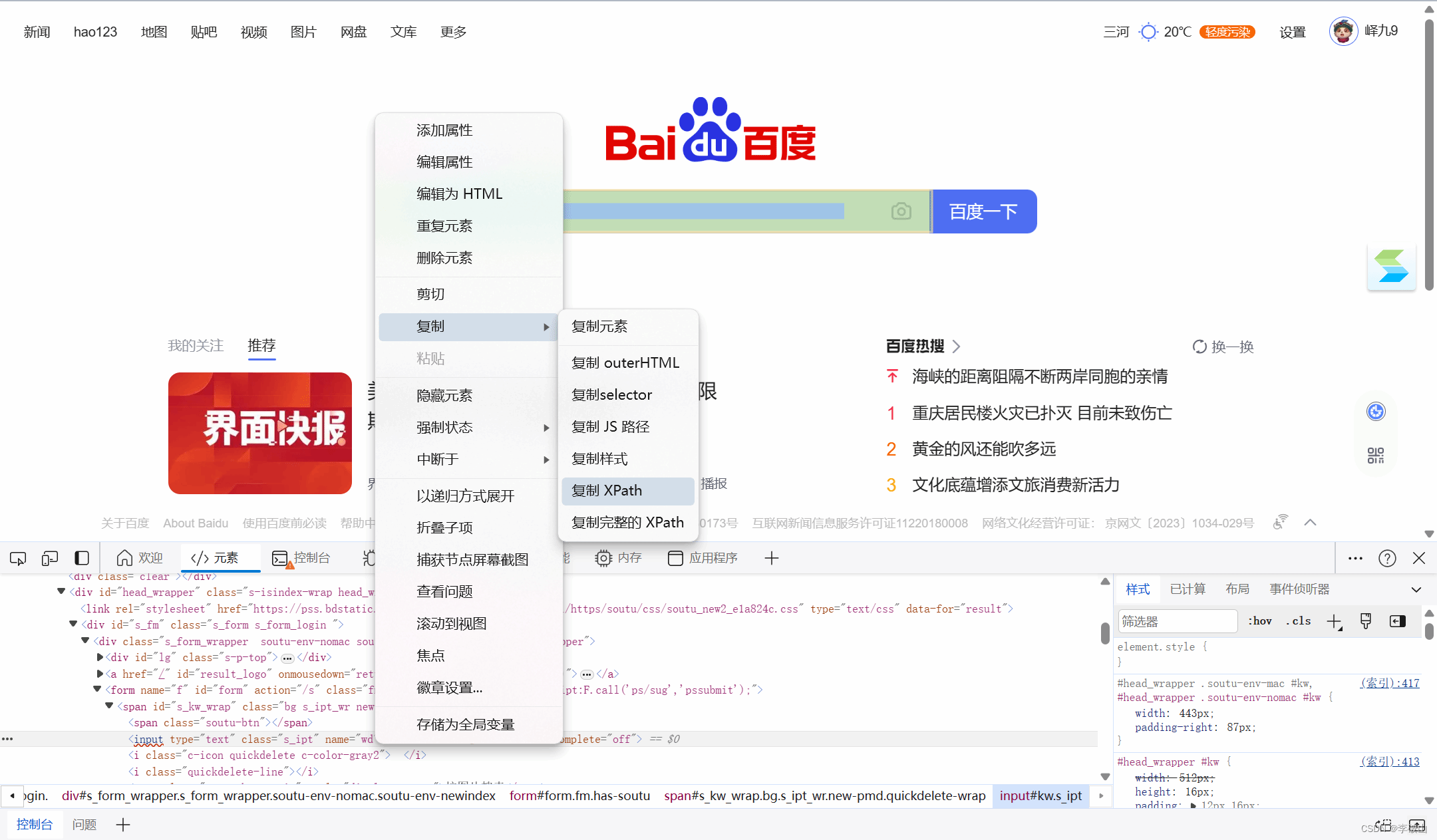Click the 百度一下 search button
Screen dimensions: 1437x840
[x=984, y=211]
